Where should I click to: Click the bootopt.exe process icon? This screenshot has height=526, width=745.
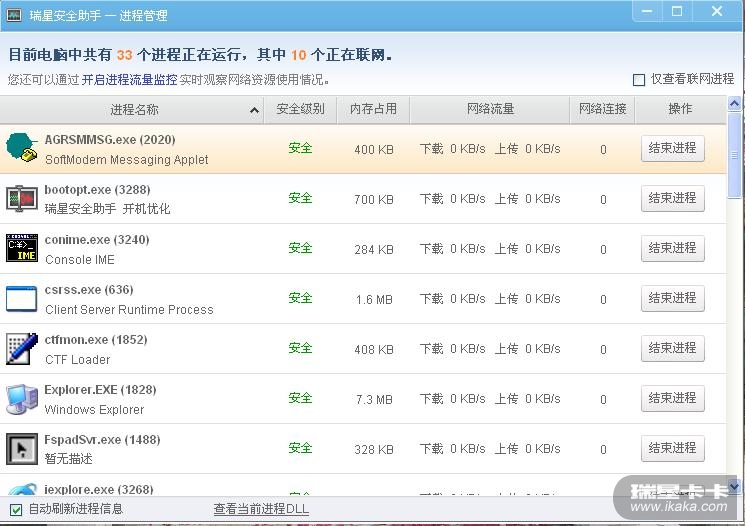[21, 198]
